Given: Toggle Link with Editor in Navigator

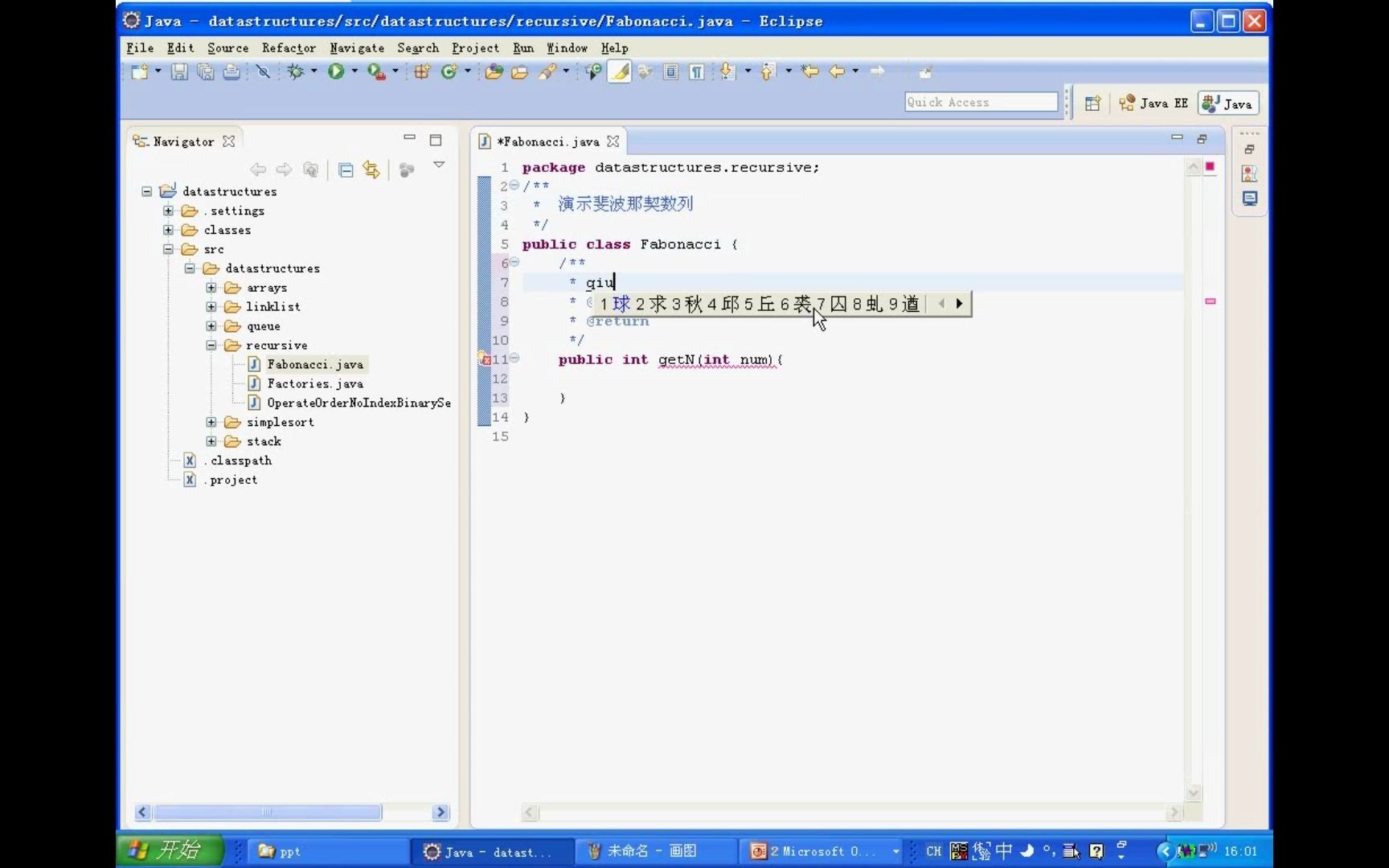Looking at the screenshot, I should click(x=371, y=170).
